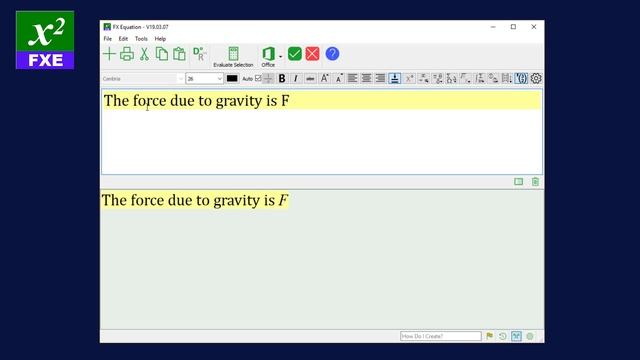
Task: Print the equation with the printer icon
Action: pos(127,54)
